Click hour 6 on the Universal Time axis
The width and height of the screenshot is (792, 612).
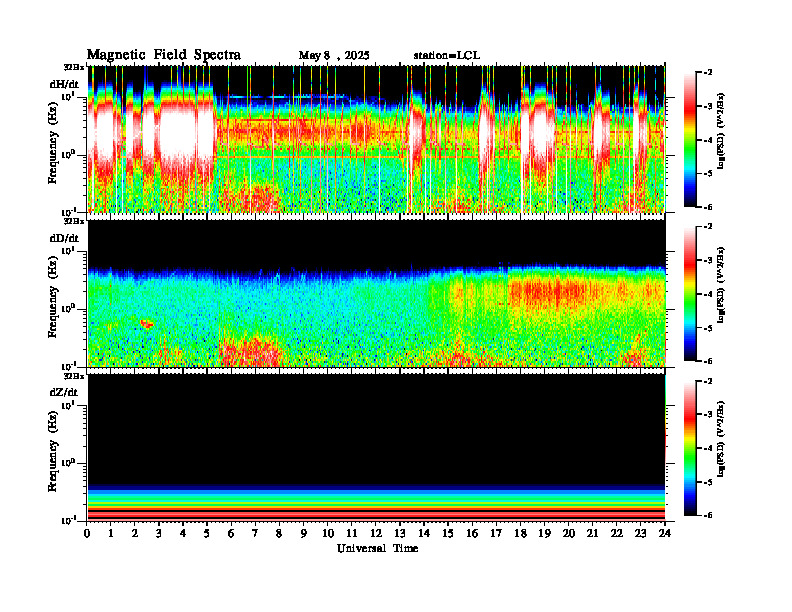pos(231,533)
